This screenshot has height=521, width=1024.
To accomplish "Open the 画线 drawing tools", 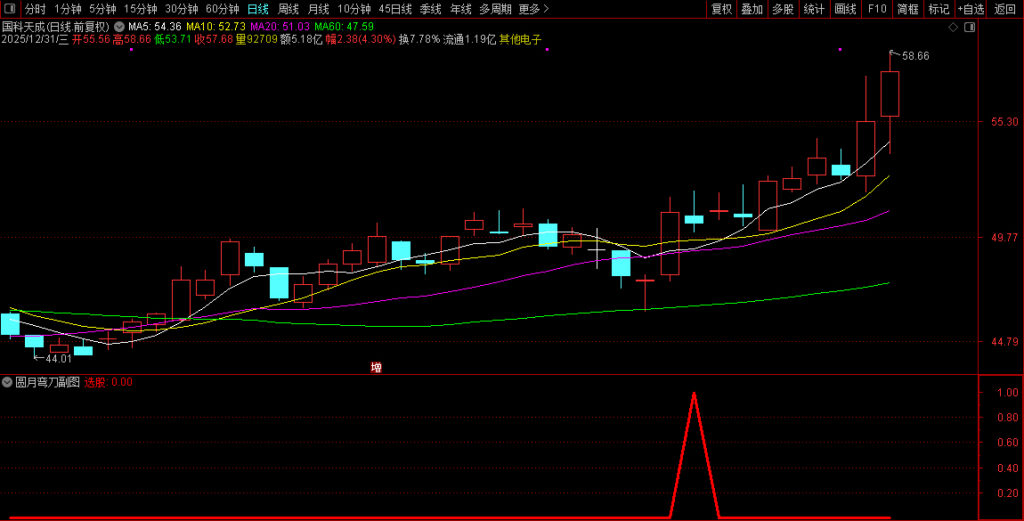I will [845, 9].
